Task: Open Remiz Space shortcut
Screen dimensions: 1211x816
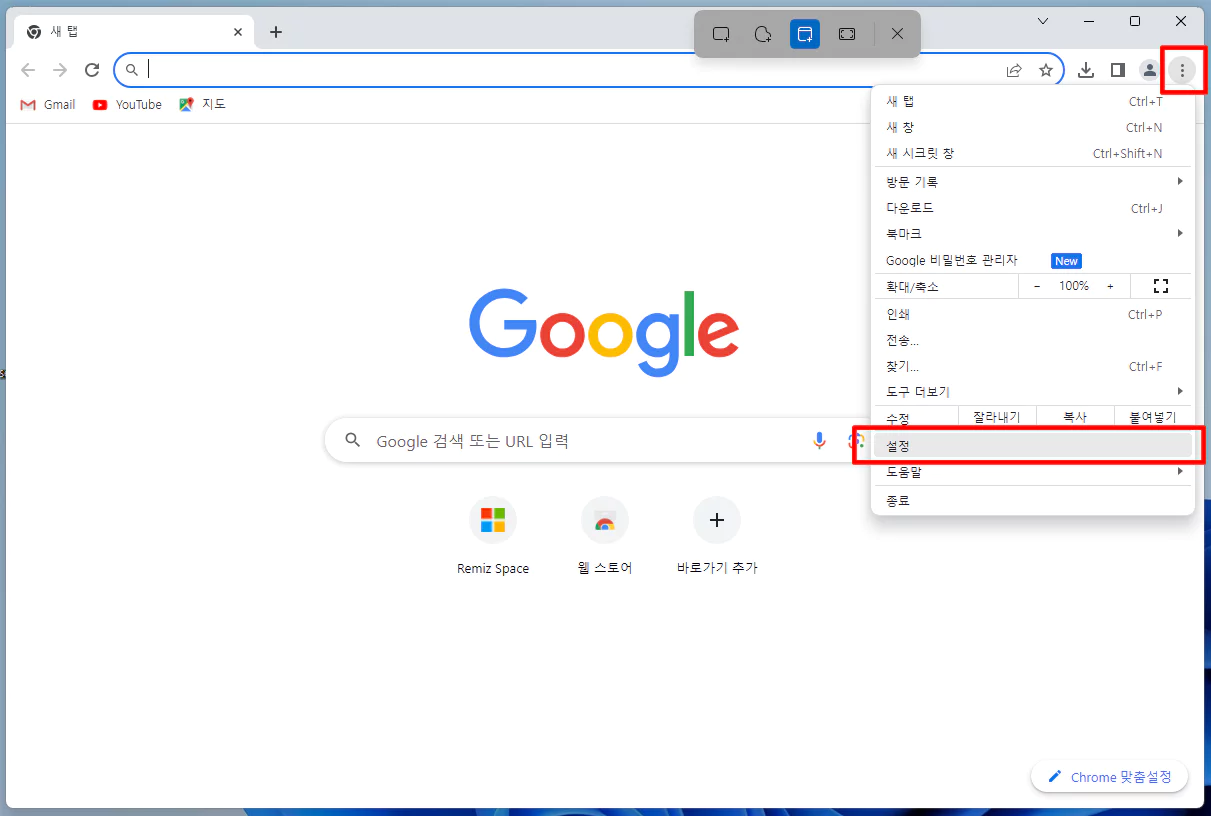Action: click(x=493, y=537)
